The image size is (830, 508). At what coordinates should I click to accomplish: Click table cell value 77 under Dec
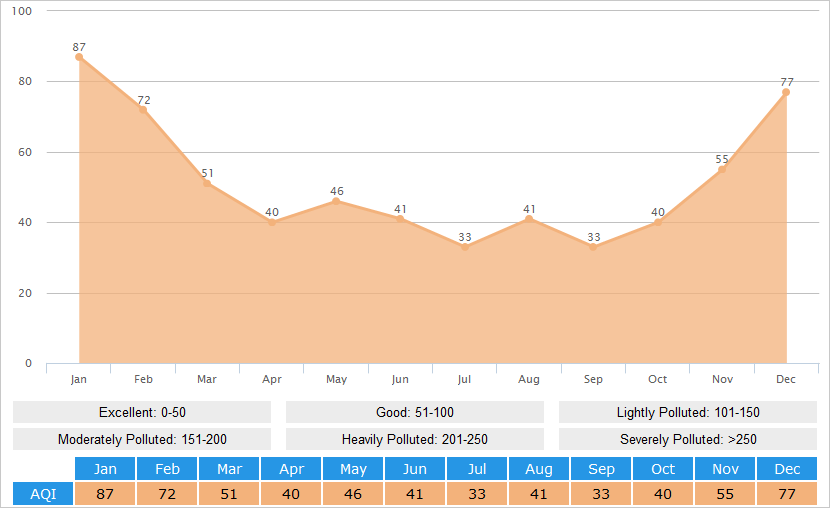(787, 494)
